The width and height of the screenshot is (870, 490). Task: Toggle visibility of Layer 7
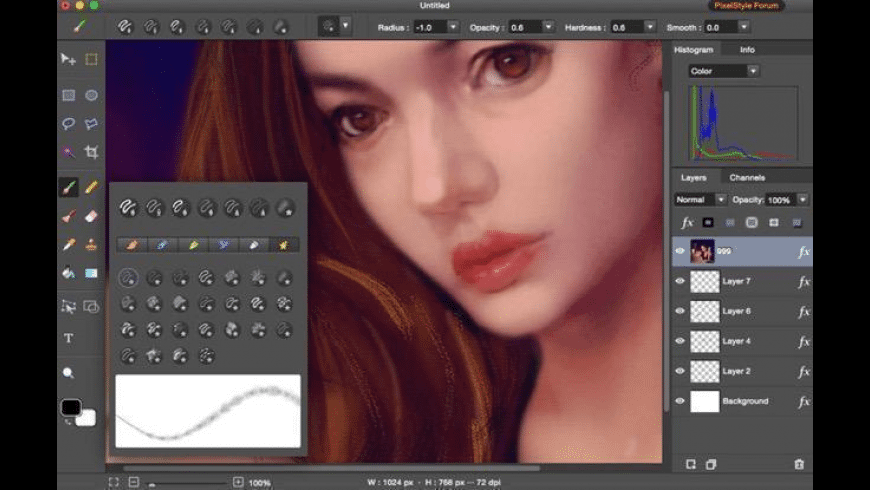click(x=680, y=281)
